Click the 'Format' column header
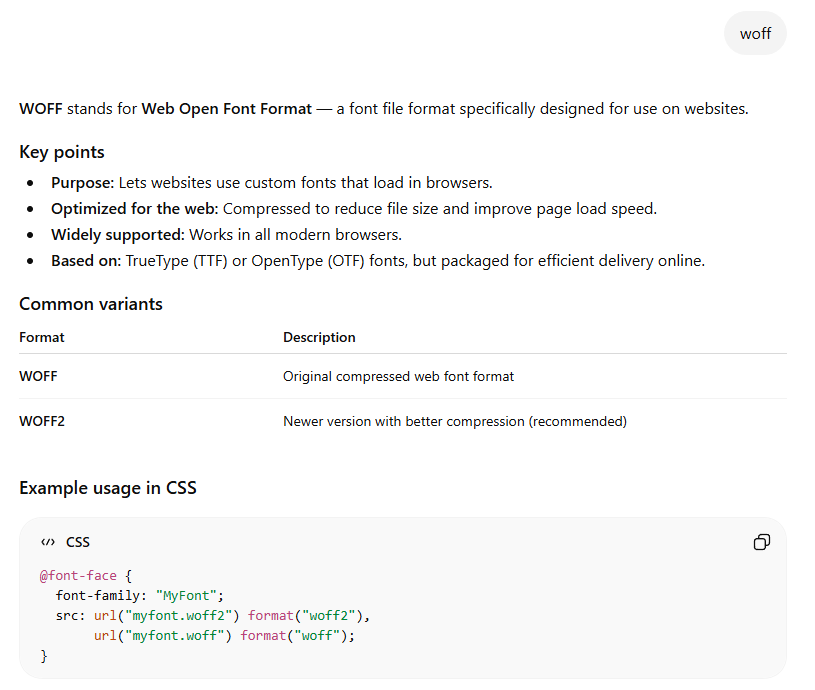Viewport: 815px width, 690px height. tap(42, 337)
